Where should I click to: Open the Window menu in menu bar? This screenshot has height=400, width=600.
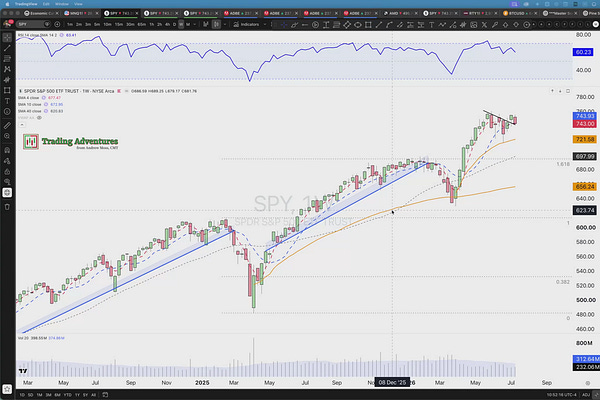(62, 4)
